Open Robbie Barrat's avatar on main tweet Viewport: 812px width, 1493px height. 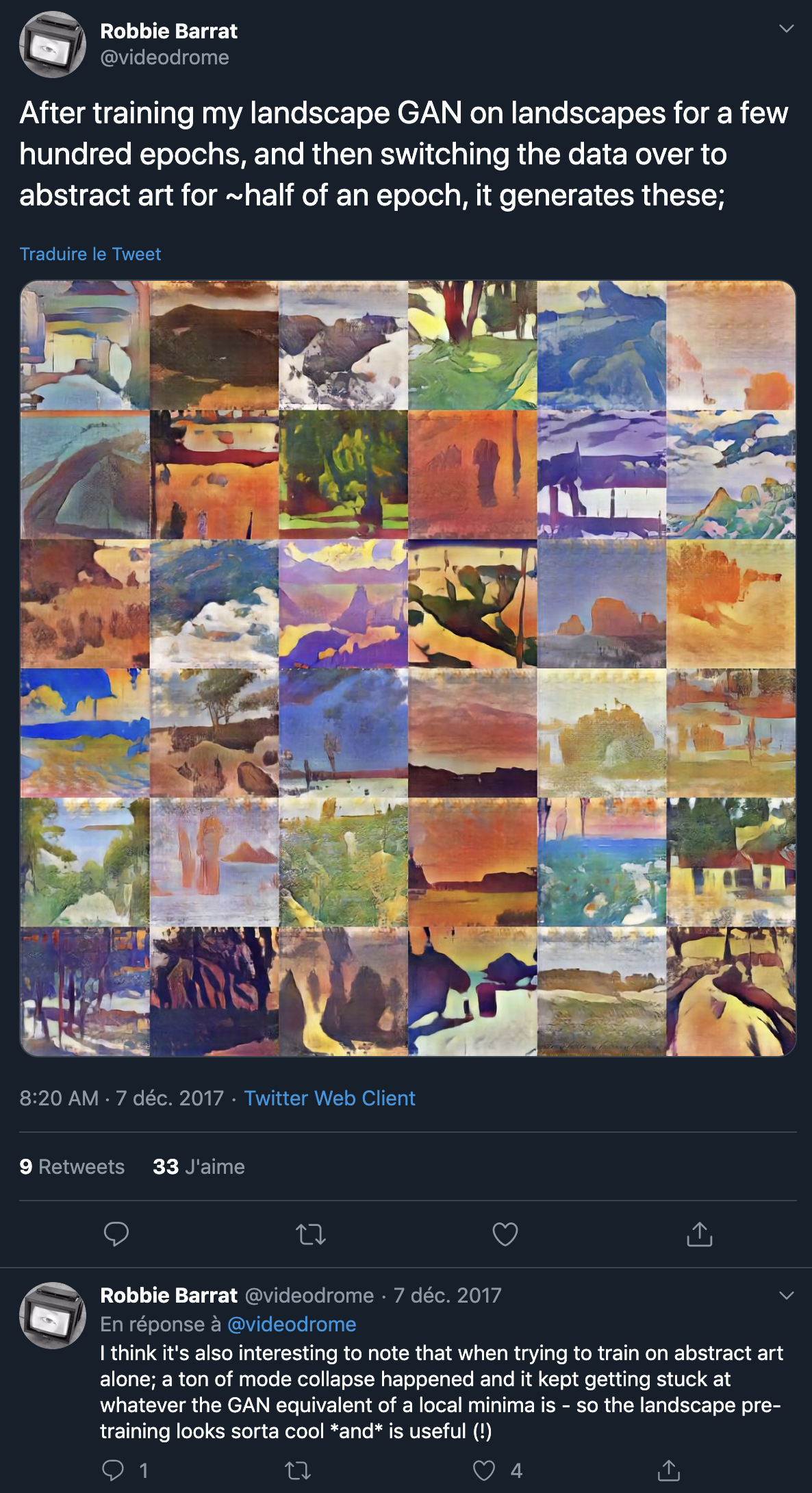click(x=52, y=45)
